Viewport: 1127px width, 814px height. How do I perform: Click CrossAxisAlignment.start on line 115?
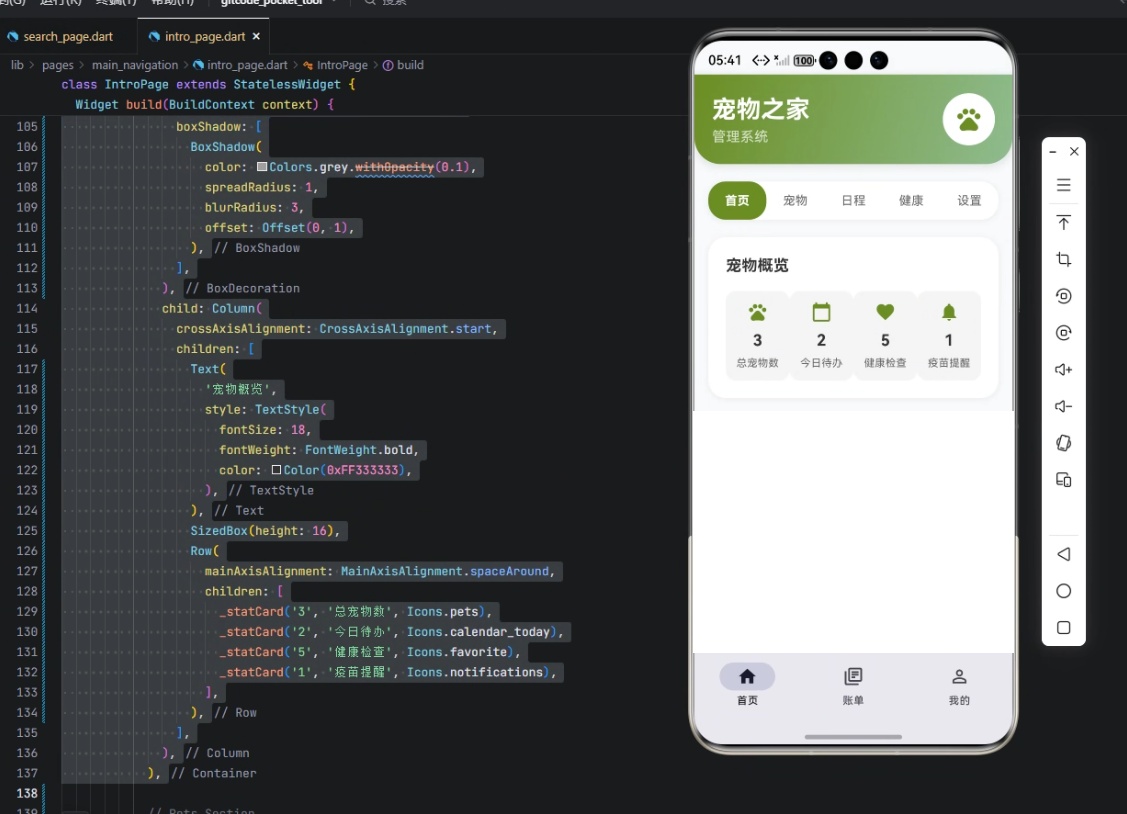405,328
